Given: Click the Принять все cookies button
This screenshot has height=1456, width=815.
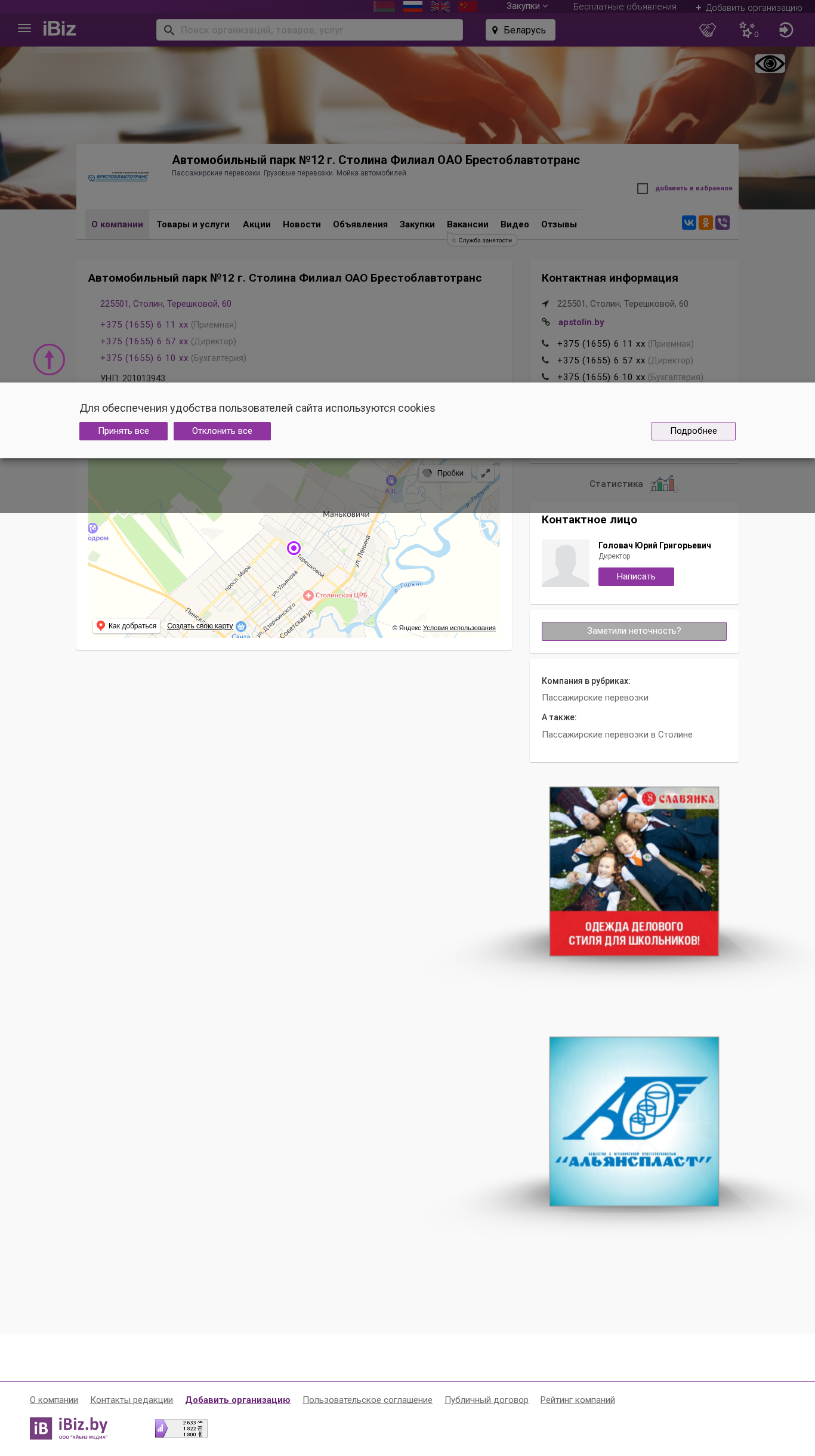Looking at the screenshot, I should pos(124,431).
